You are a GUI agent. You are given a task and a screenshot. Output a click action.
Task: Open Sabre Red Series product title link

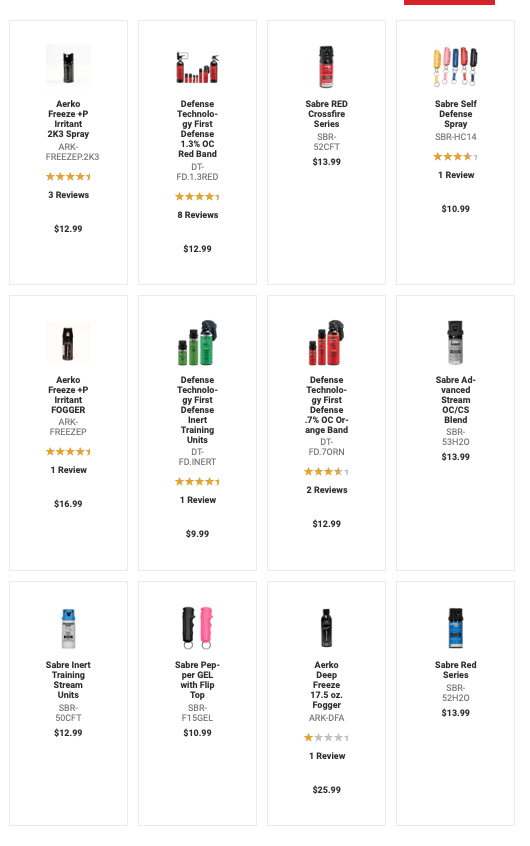456,670
